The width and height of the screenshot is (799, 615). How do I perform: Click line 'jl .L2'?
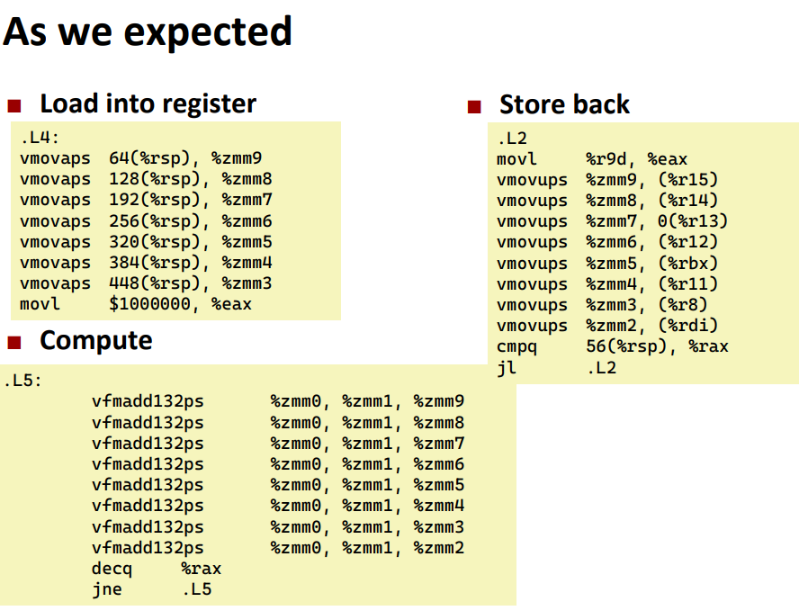point(556,367)
